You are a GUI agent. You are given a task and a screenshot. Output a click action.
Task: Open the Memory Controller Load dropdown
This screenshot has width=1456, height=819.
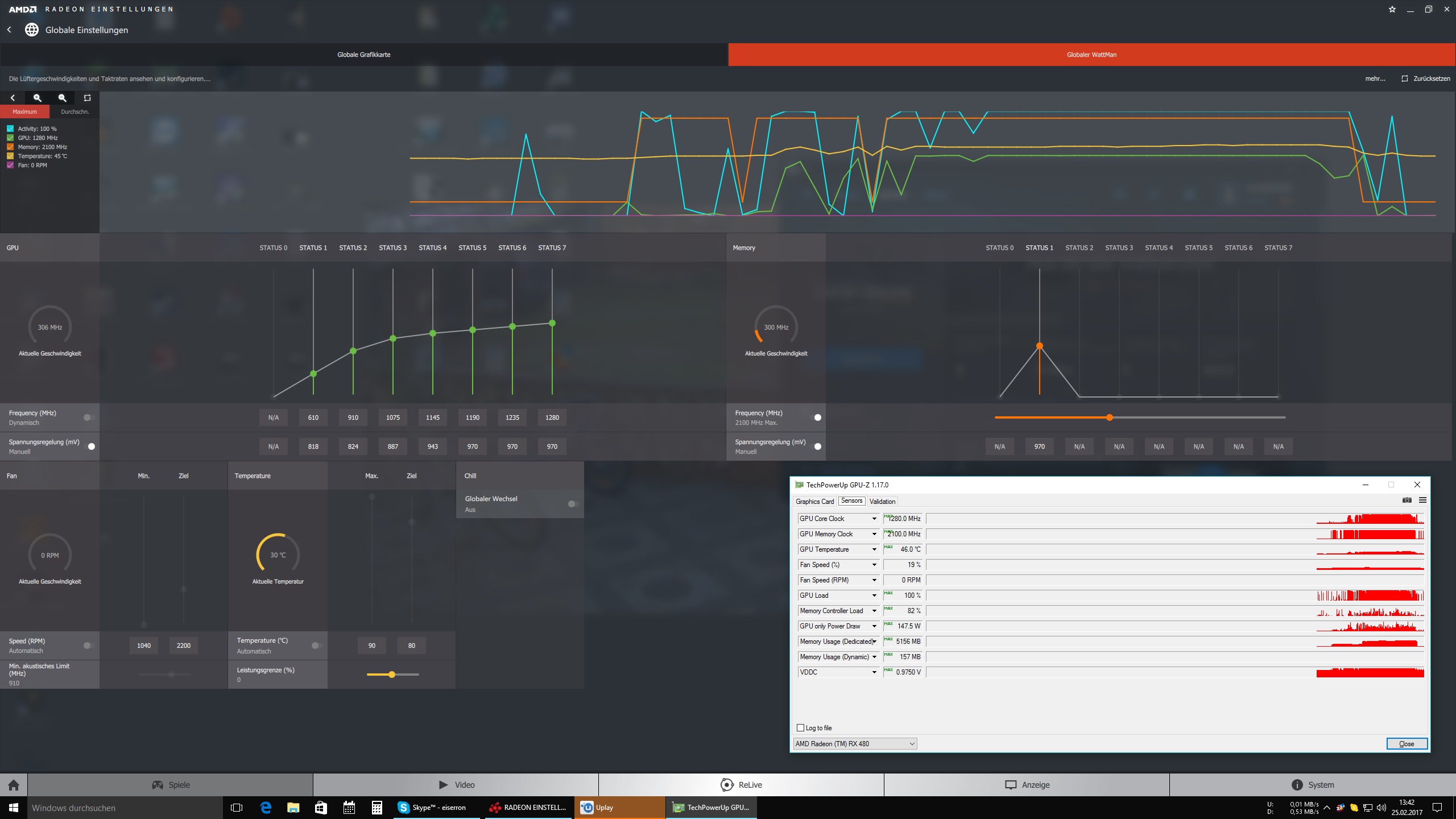click(874, 611)
